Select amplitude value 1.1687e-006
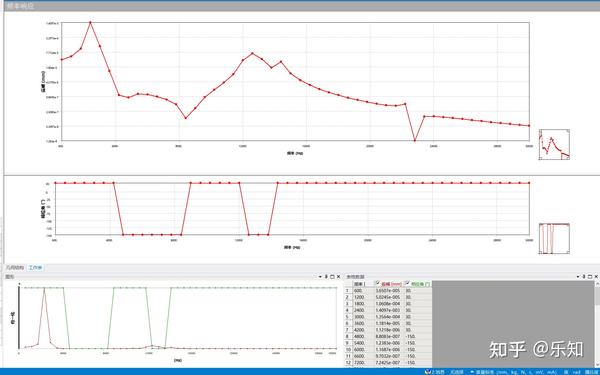This screenshot has height=375, width=600. tap(389, 350)
